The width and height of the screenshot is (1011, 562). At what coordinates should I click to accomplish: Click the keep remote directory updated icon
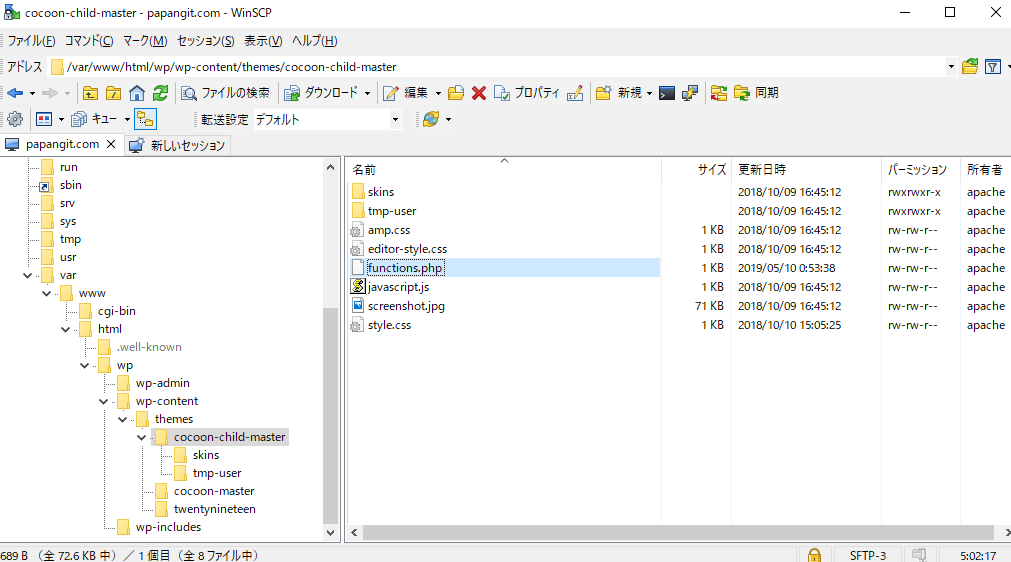click(x=431, y=119)
